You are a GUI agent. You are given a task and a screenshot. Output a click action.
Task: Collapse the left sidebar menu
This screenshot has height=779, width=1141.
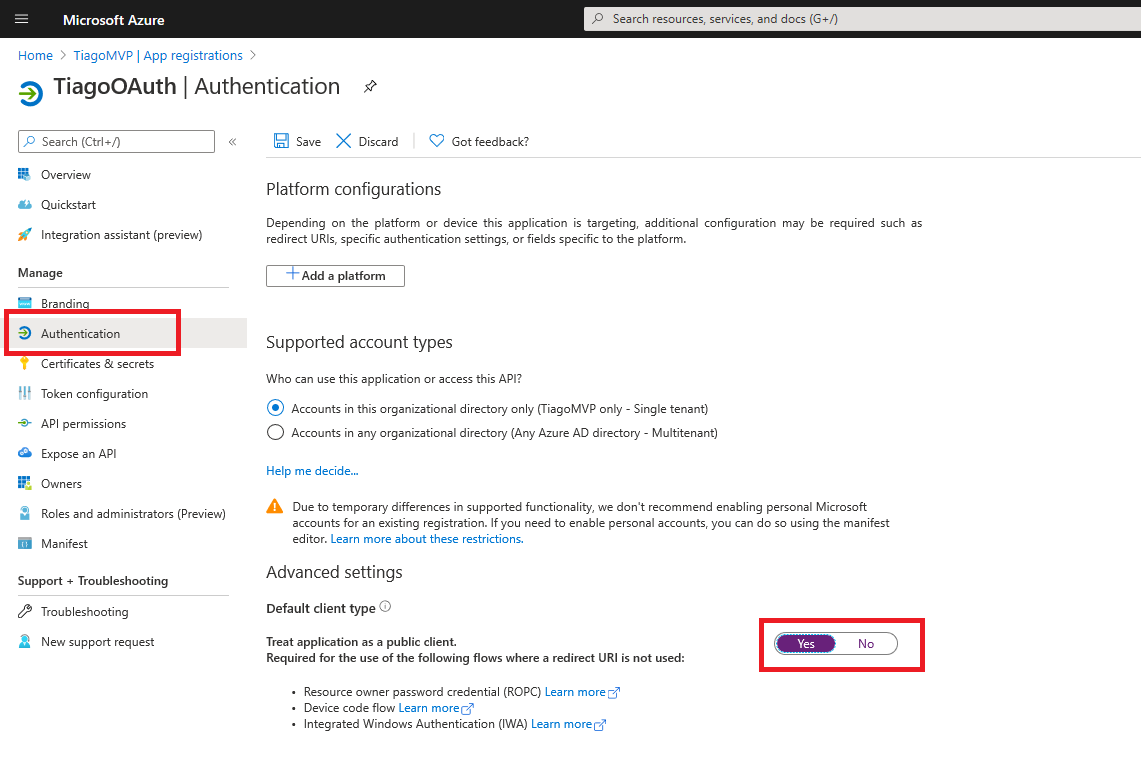tap(232, 142)
